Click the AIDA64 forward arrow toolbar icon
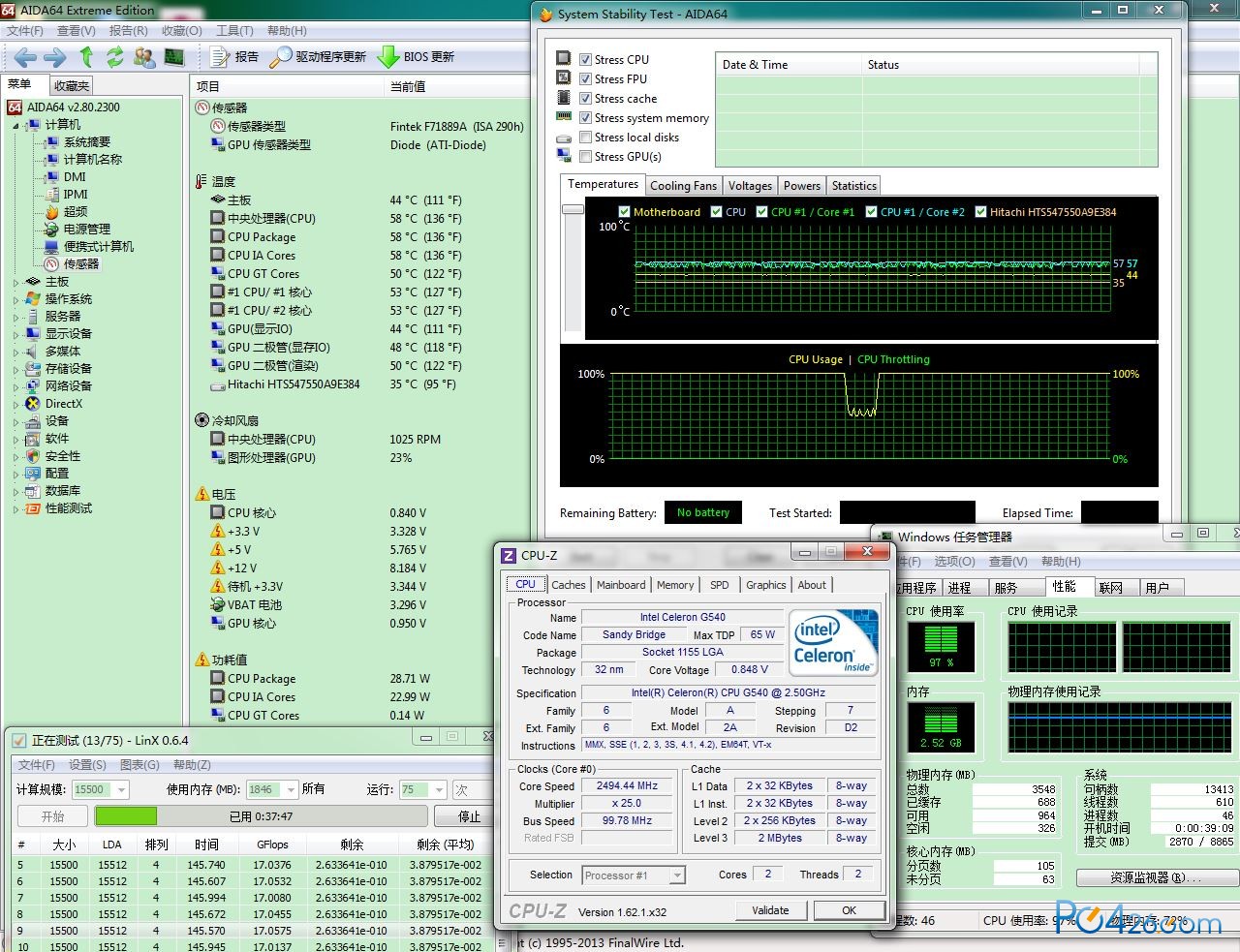The width and height of the screenshot is (1240, 952). tap(54, 57)
